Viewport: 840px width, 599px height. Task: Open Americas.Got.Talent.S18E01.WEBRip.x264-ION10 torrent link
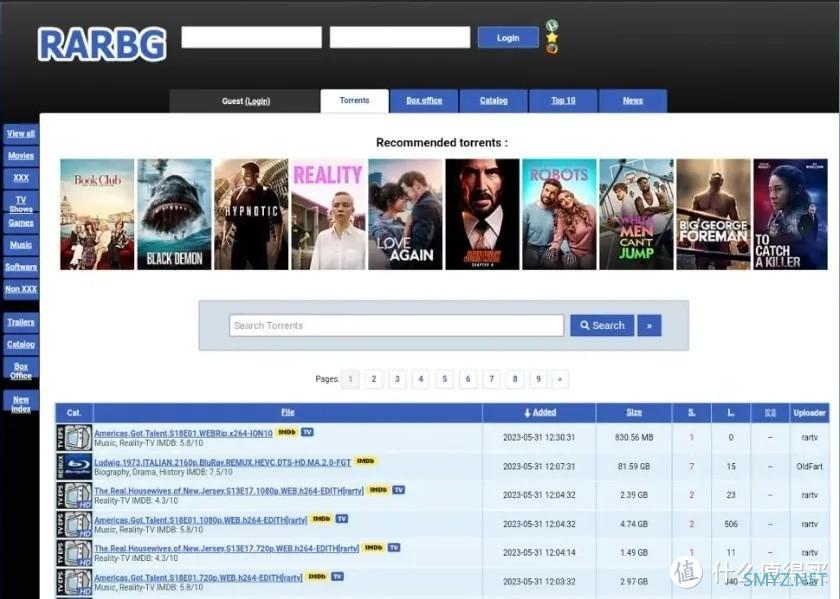click(x=183, y=433)
